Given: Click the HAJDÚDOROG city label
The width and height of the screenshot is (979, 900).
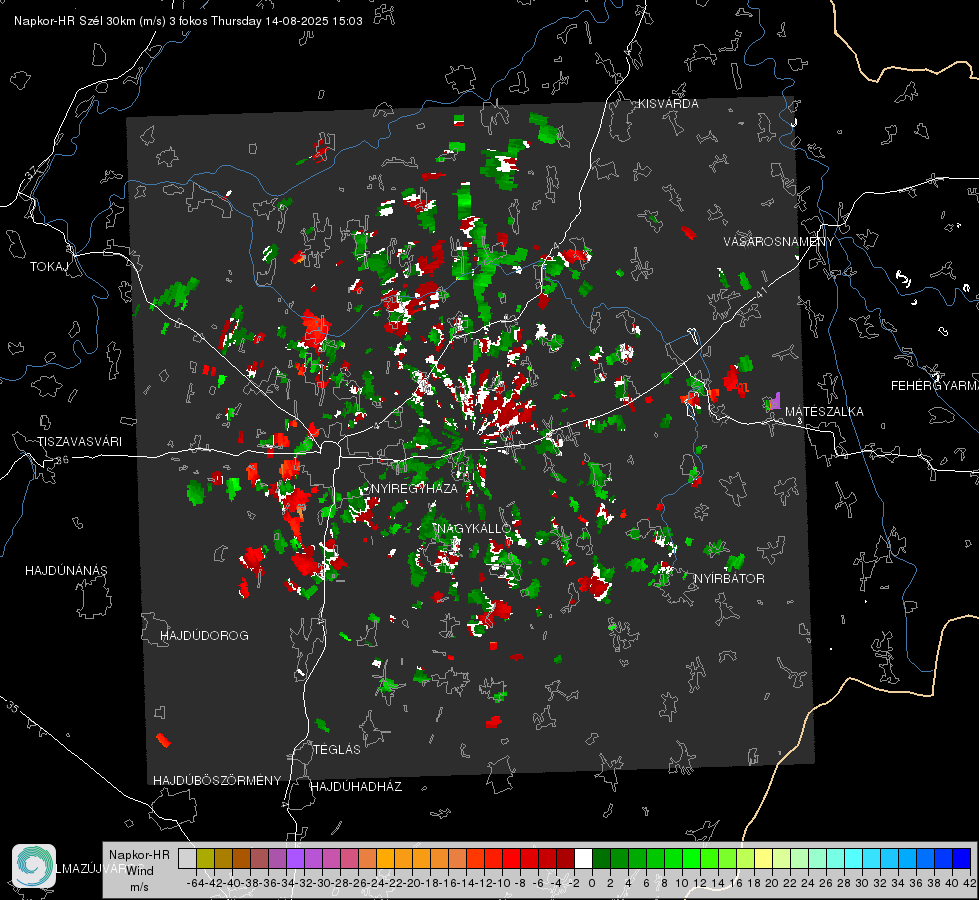Looking at the screenshot, I should pyautogui.click(x=204, y=636).
